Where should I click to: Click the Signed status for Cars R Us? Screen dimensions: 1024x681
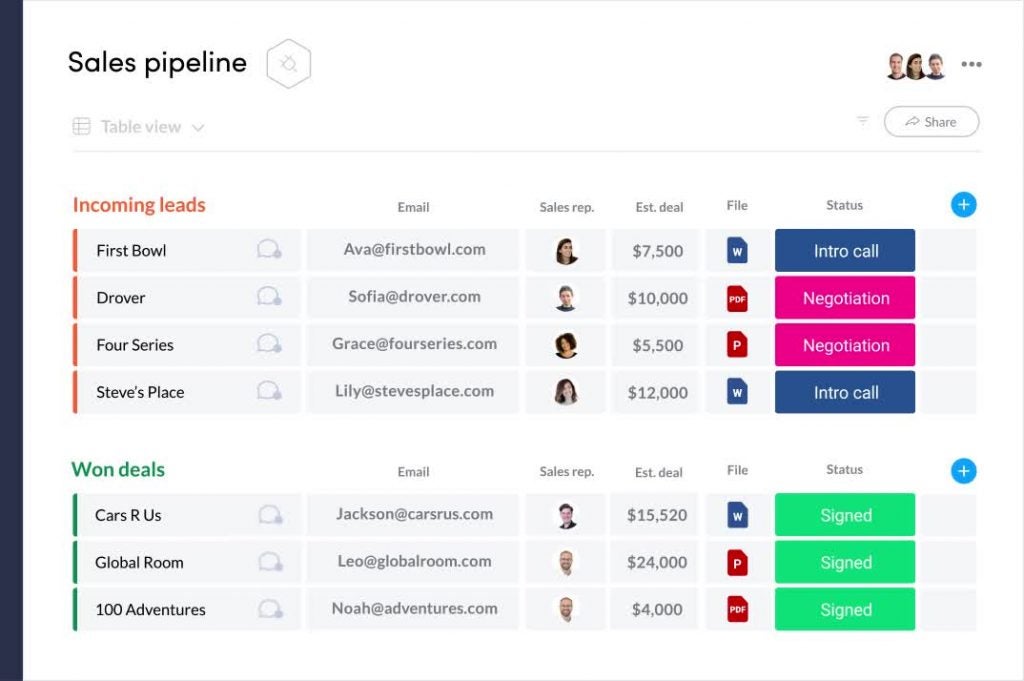844,514
